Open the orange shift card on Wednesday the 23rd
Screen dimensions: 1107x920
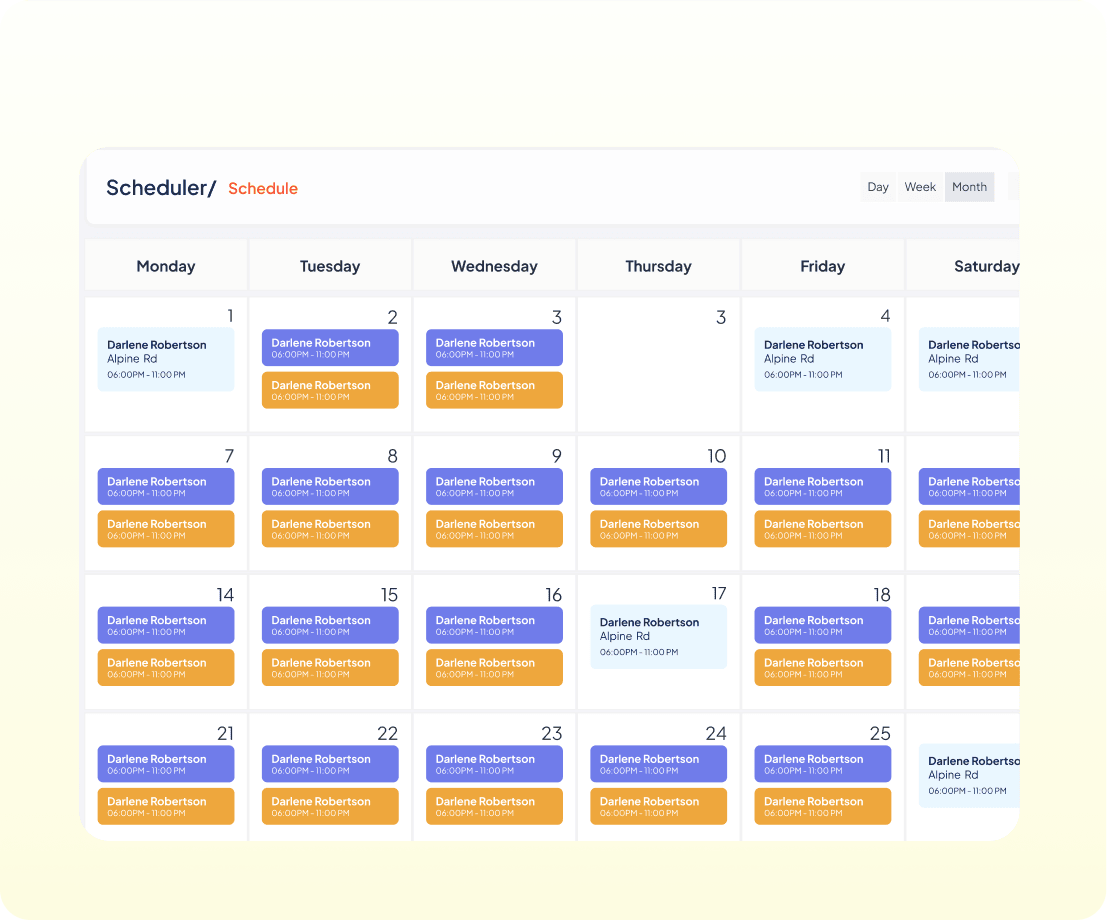(494, 806)
